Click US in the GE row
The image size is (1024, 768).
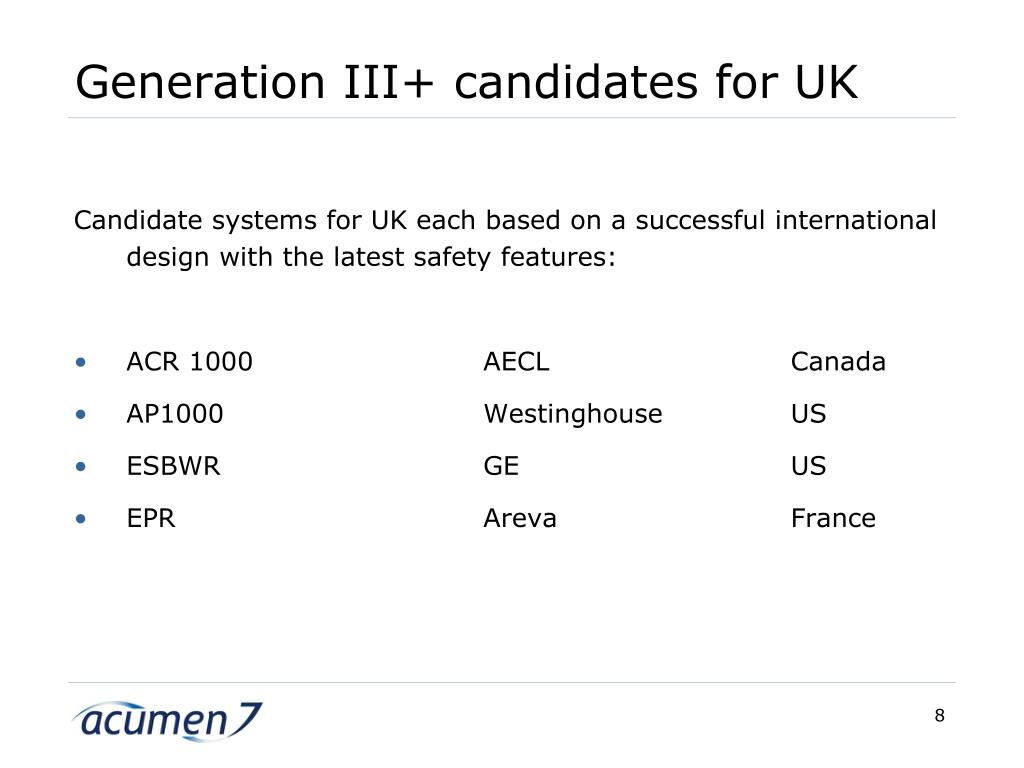click(x=808, y=466)
